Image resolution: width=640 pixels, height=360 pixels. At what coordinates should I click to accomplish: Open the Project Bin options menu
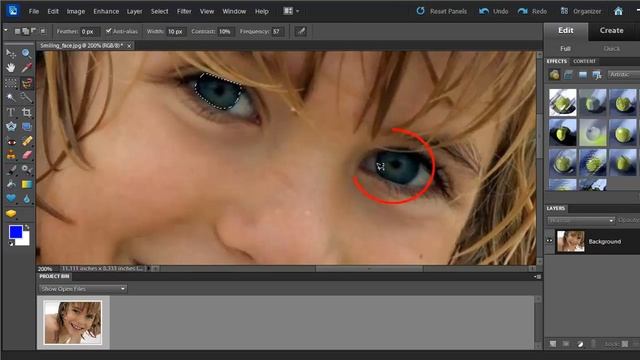tap(538, 277)
